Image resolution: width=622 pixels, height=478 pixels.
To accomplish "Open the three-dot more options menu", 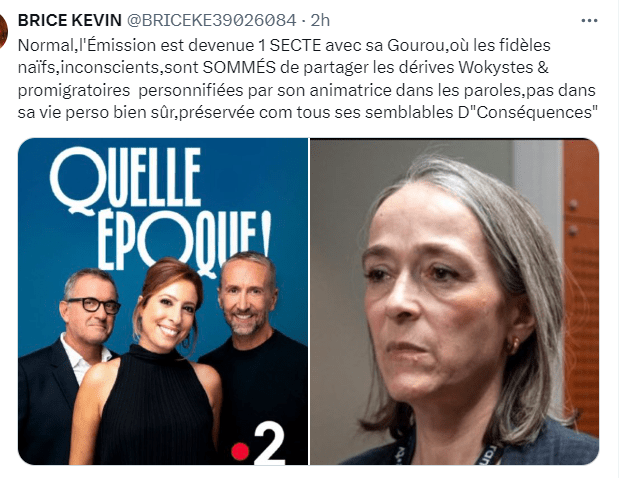I will click(589, 20).
